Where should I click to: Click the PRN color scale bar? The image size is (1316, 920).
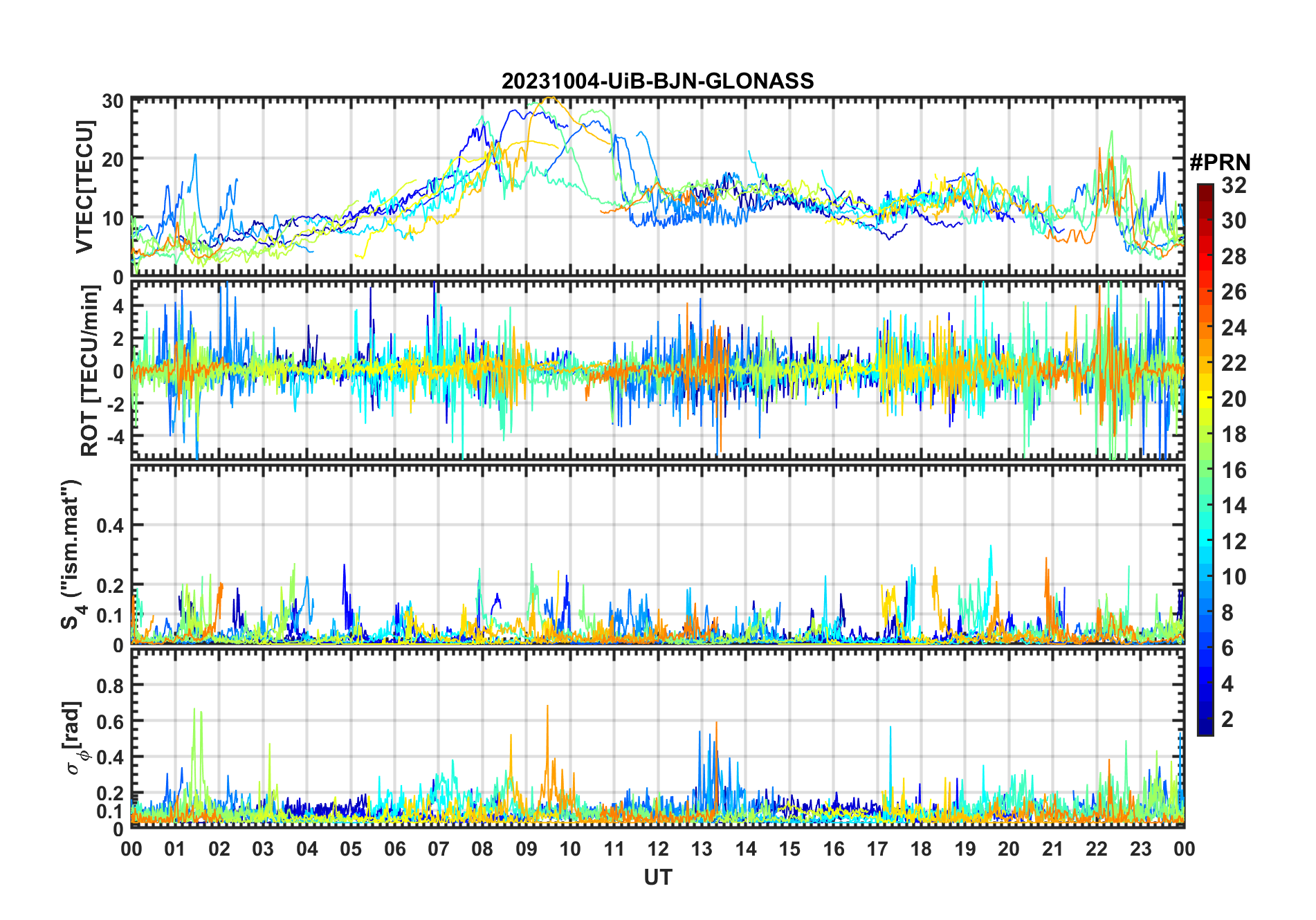click(x=1205, y=459)
